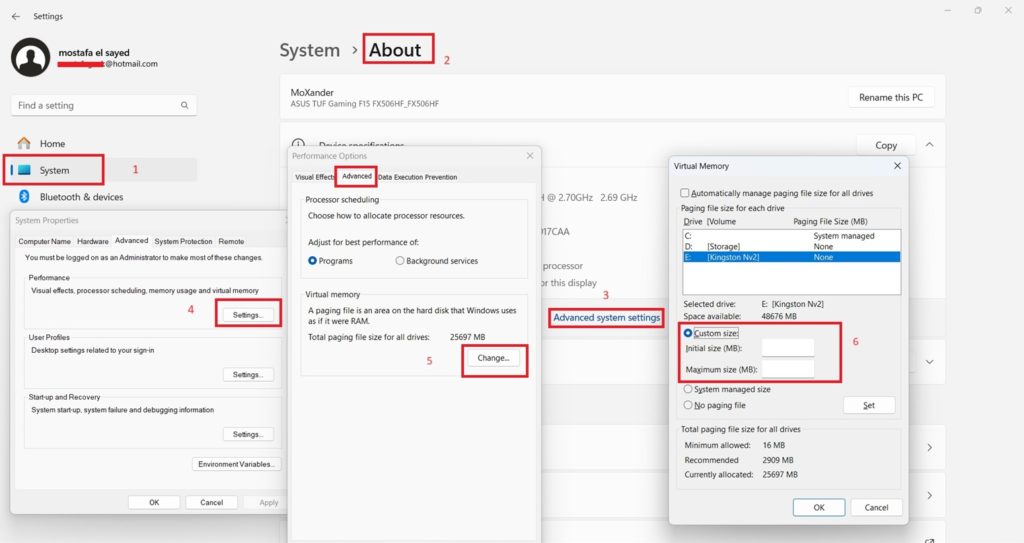The image size is (1024, 543).
Task: Select Background services radio button
Action: coord(400,261)
